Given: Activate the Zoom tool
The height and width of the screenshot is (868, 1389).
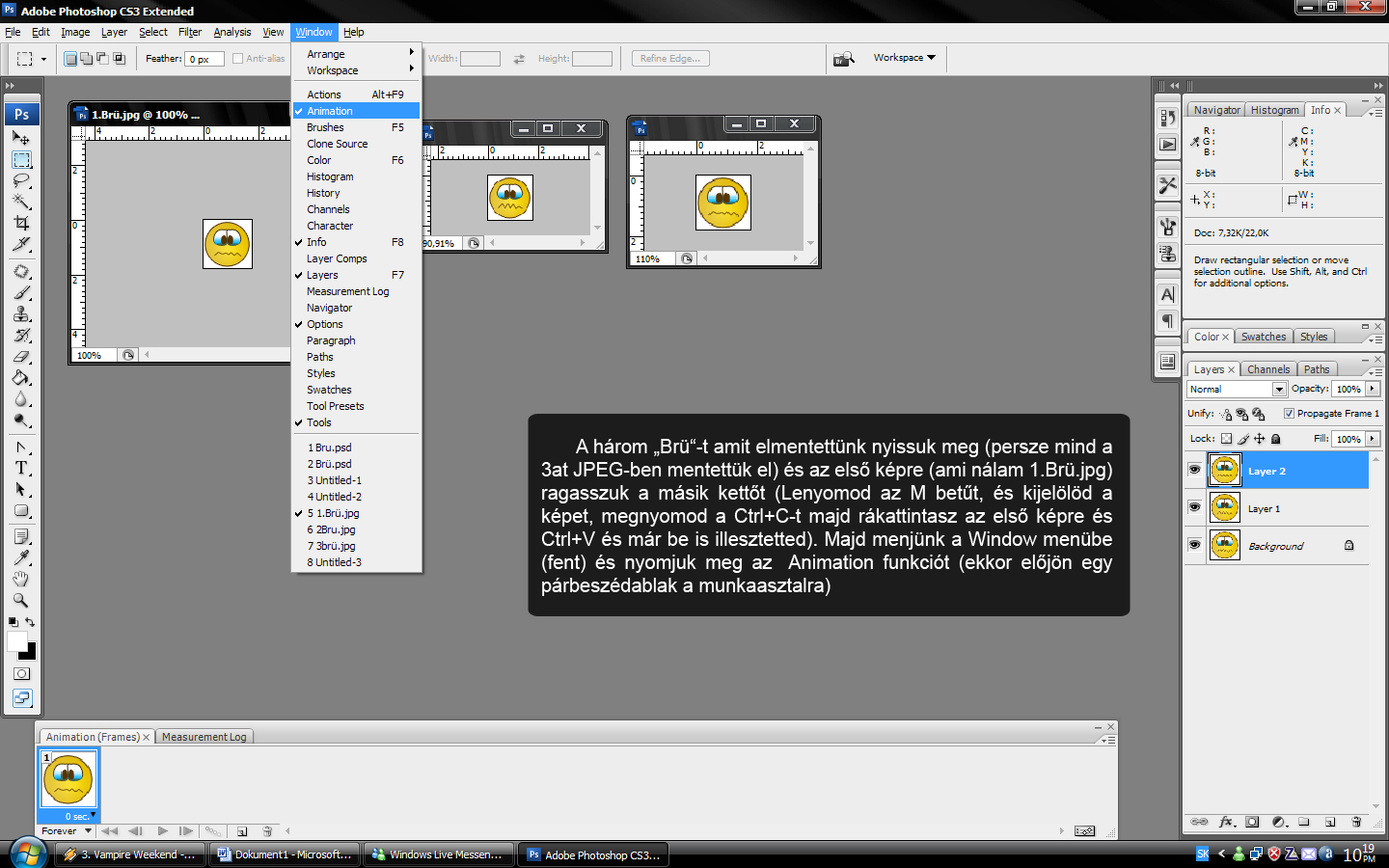Looking at the screenshot, I should (x=21, y=600).
